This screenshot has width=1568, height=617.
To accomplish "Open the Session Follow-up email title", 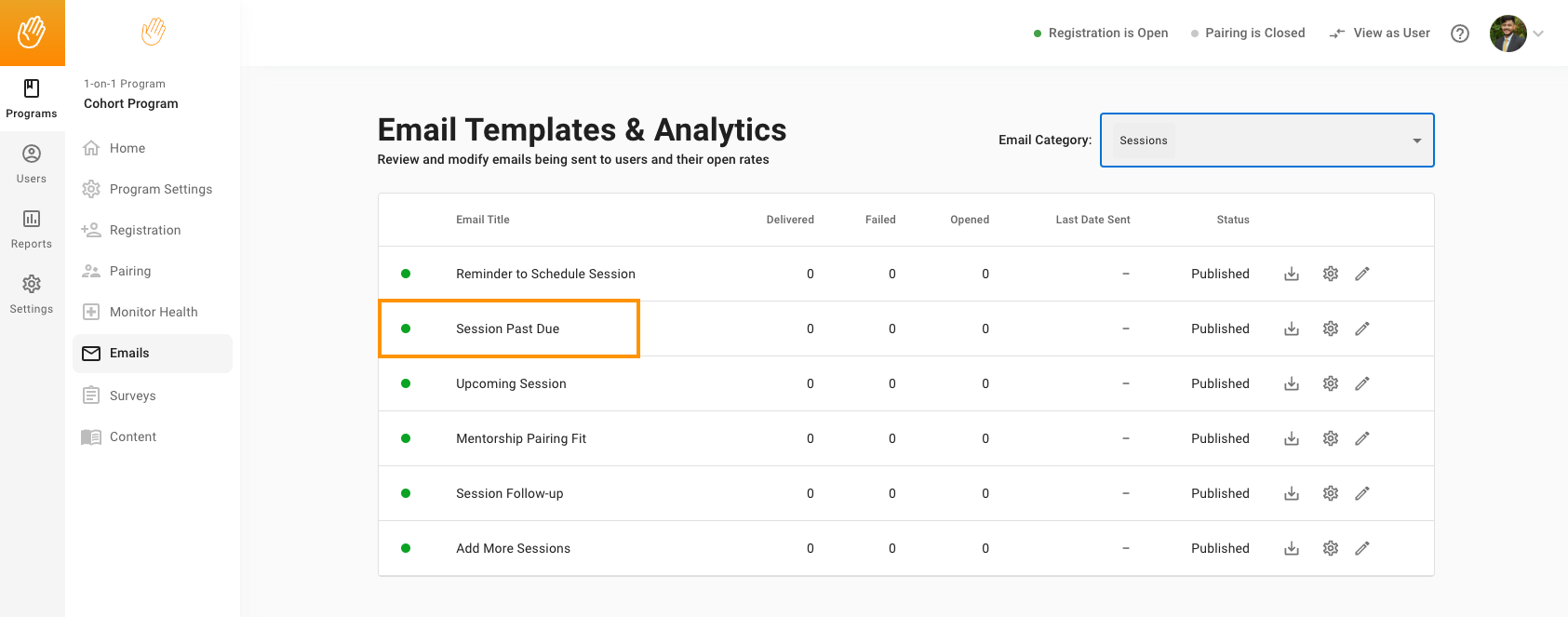I will [509, 493].
